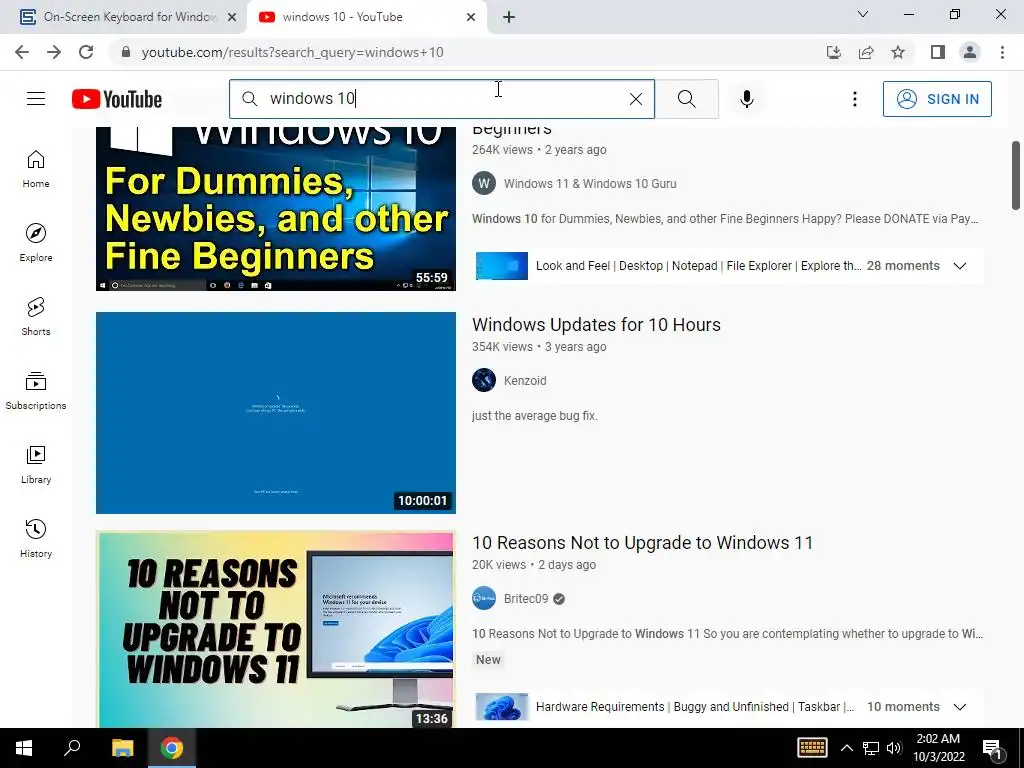This screenshot has height=768, width=1024.
Task: Open taskbar search
Action: coord(72,748)
